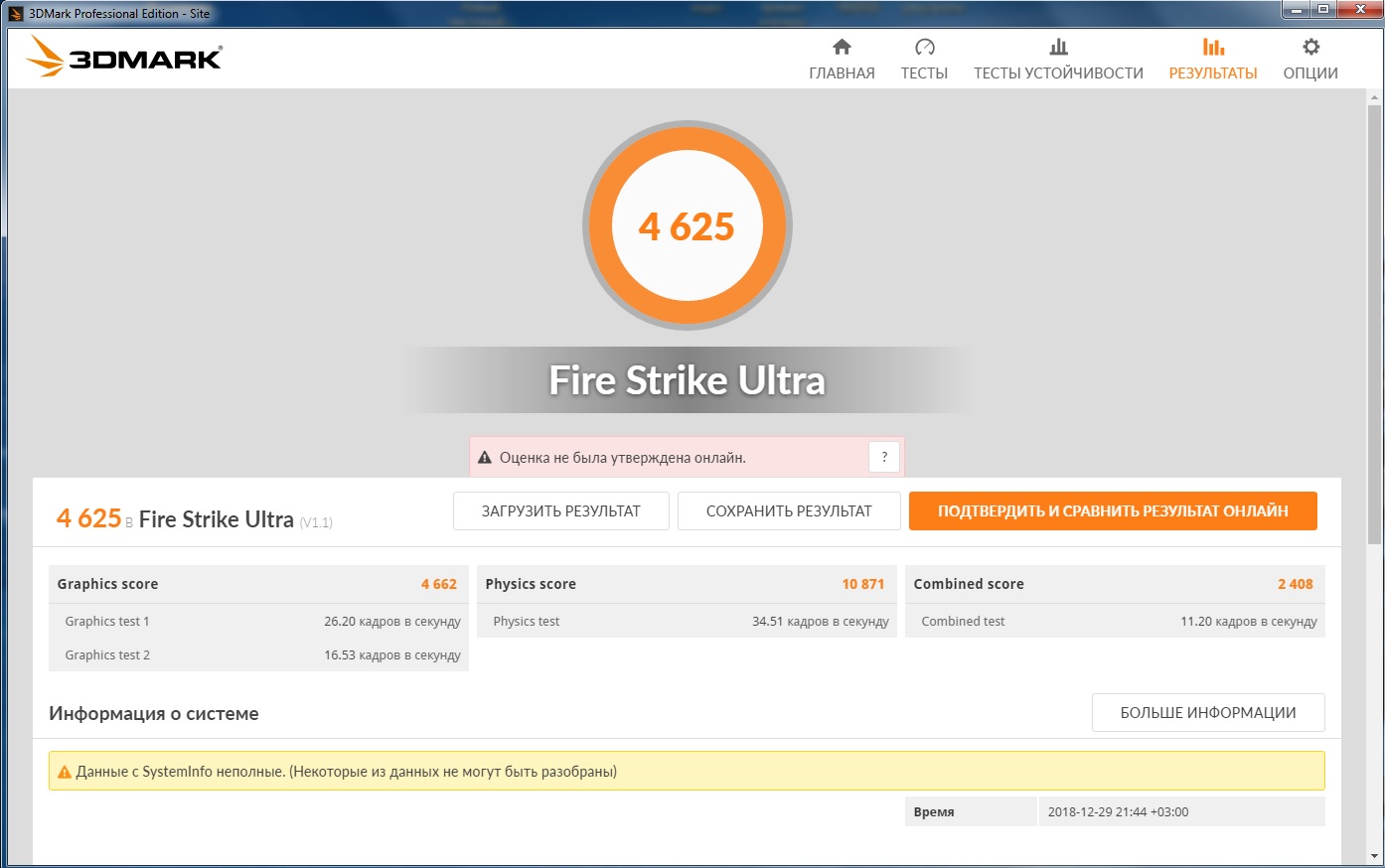Click the 4 625 score circle
Image resolution: width=1385 pixels, height=868 pixels.
[x=688, y=225]
